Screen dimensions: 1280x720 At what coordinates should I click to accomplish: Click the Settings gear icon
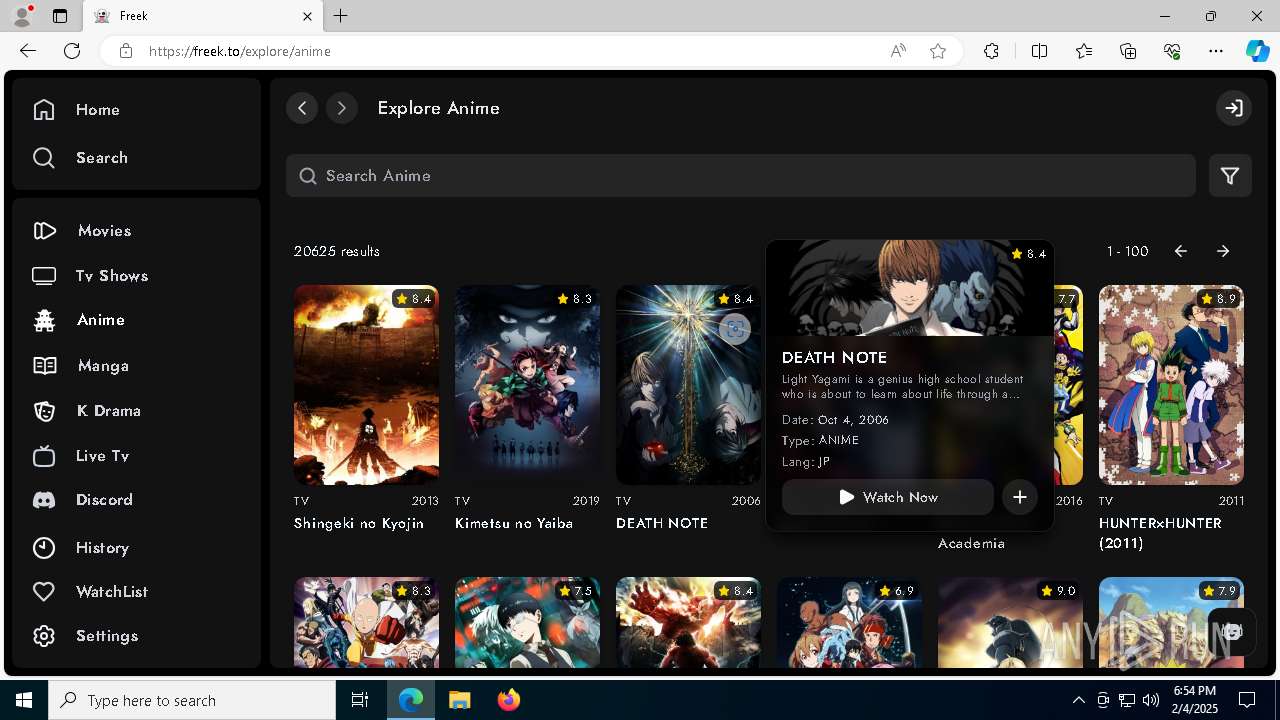click(44, 636)
